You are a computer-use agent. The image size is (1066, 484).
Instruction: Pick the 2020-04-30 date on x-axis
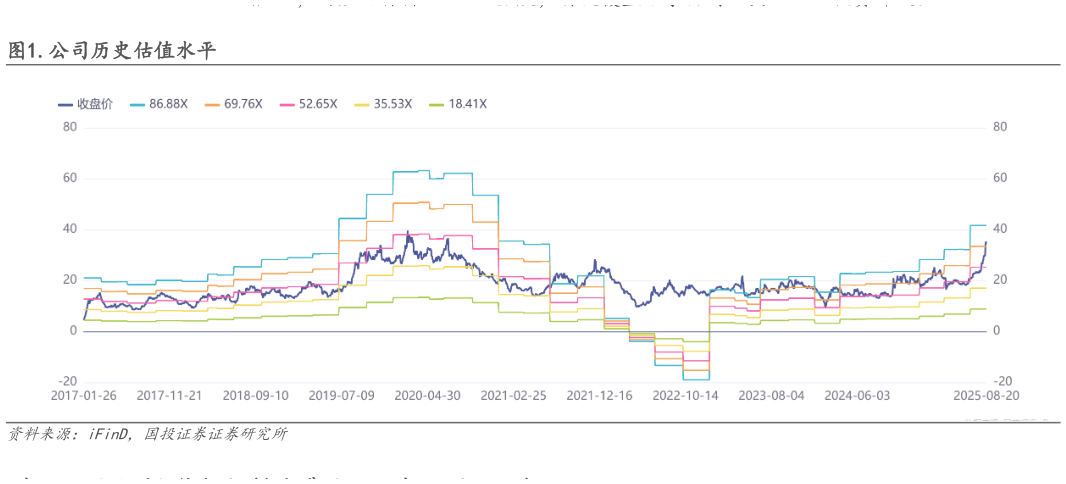(427, 395)
